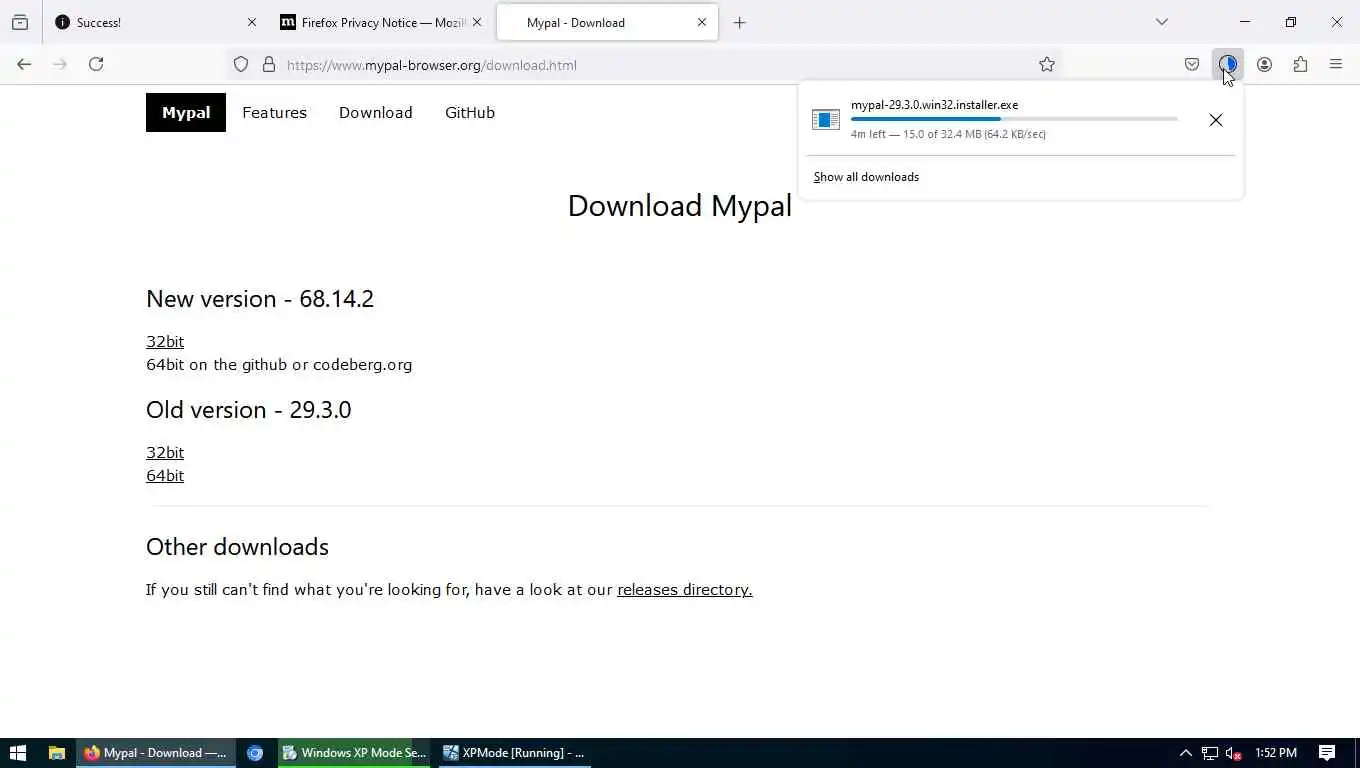This screenshot has width=1360, height=768.
Task: Close the Firefox Privacy Notice tab
Action: tap(477, 22)
